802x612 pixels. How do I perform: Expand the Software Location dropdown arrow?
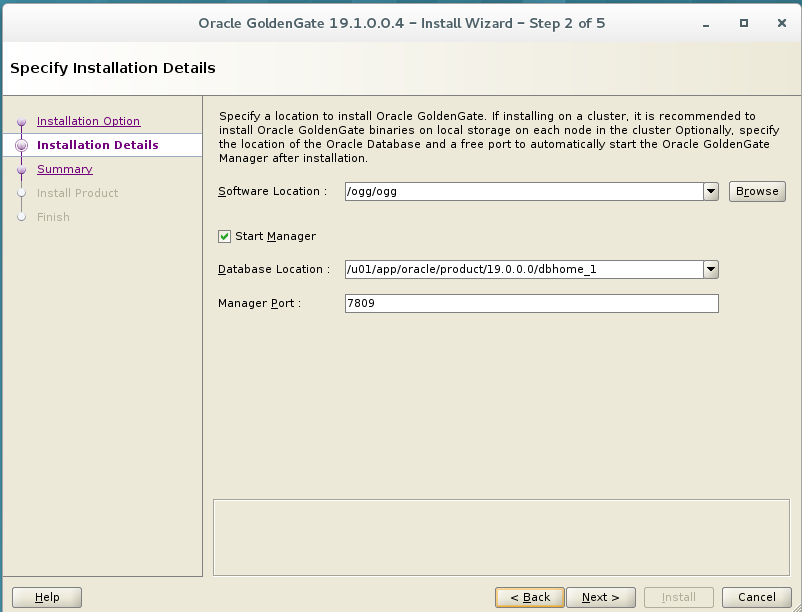711,192
